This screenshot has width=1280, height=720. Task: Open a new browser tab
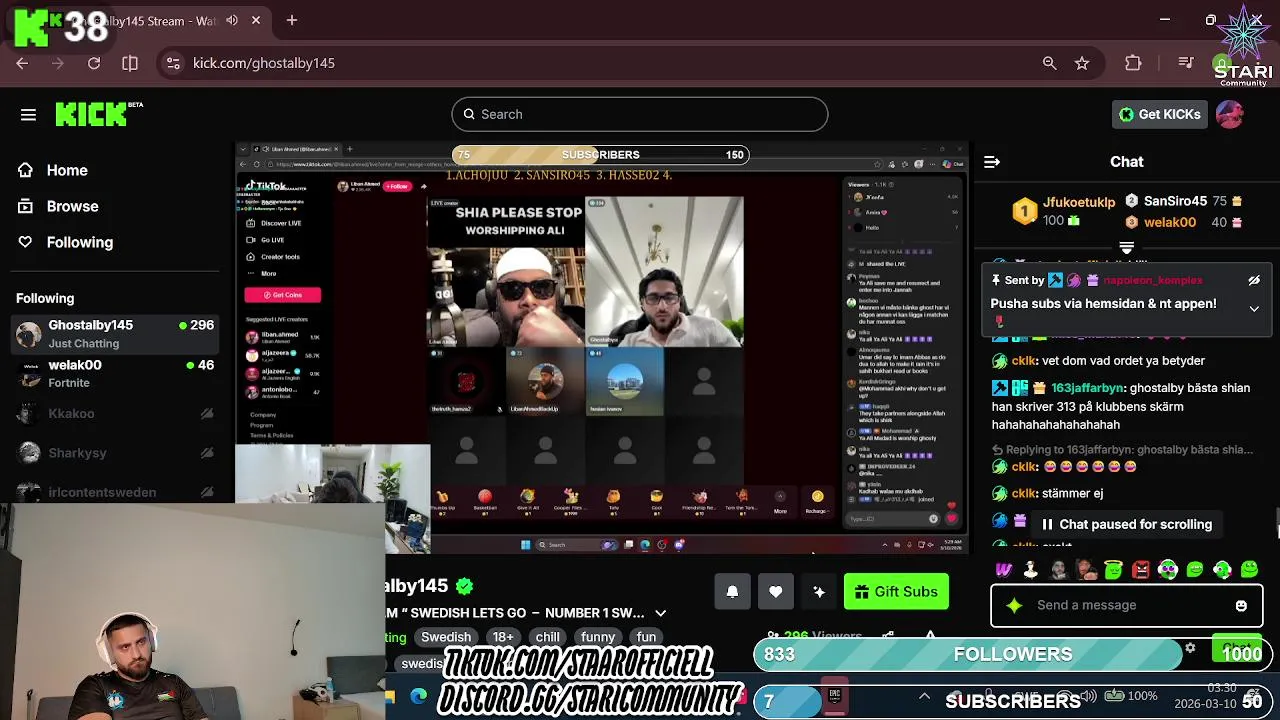pyautogui.click(x=292, y=20)
